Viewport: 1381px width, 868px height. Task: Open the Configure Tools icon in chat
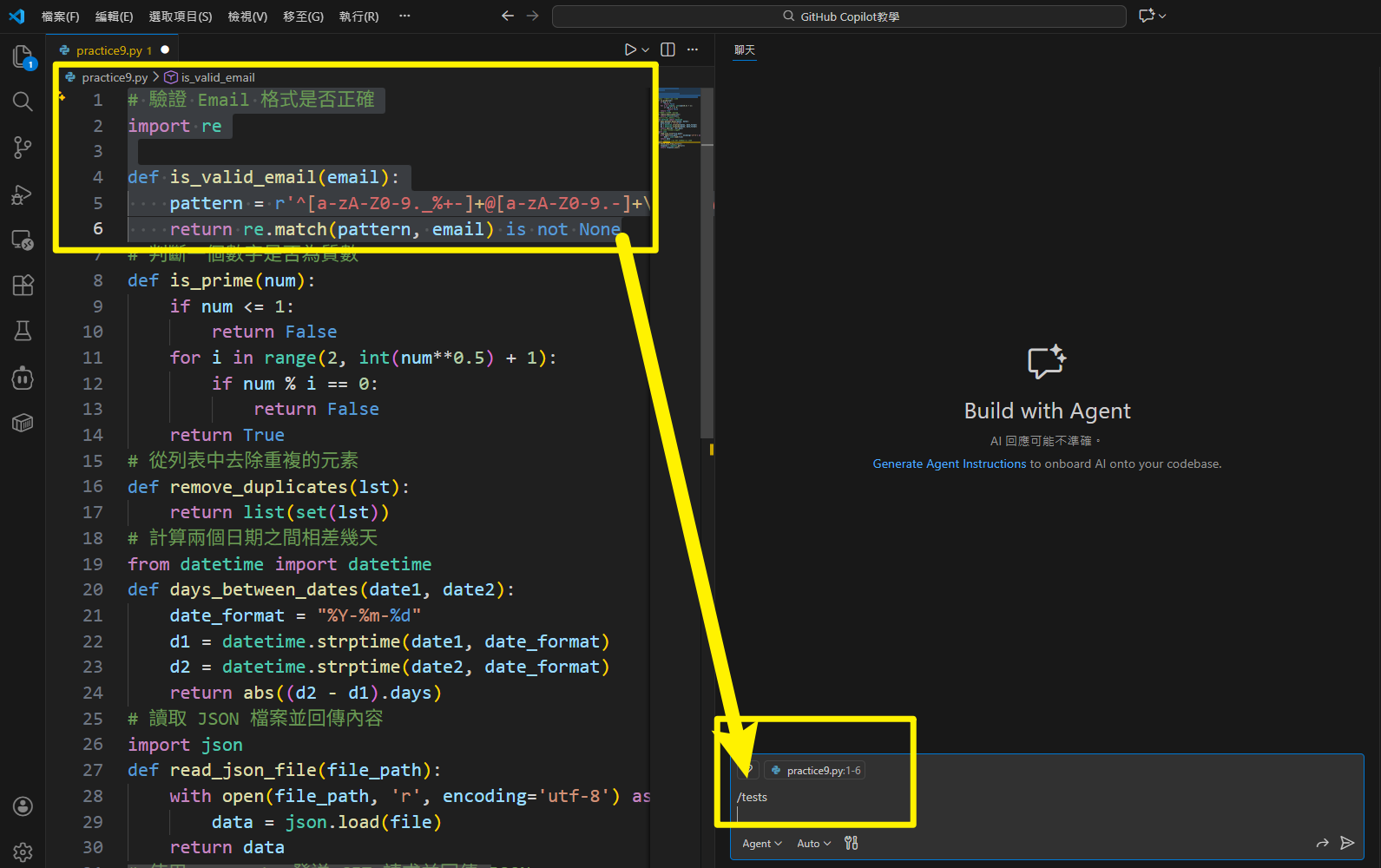851,843
